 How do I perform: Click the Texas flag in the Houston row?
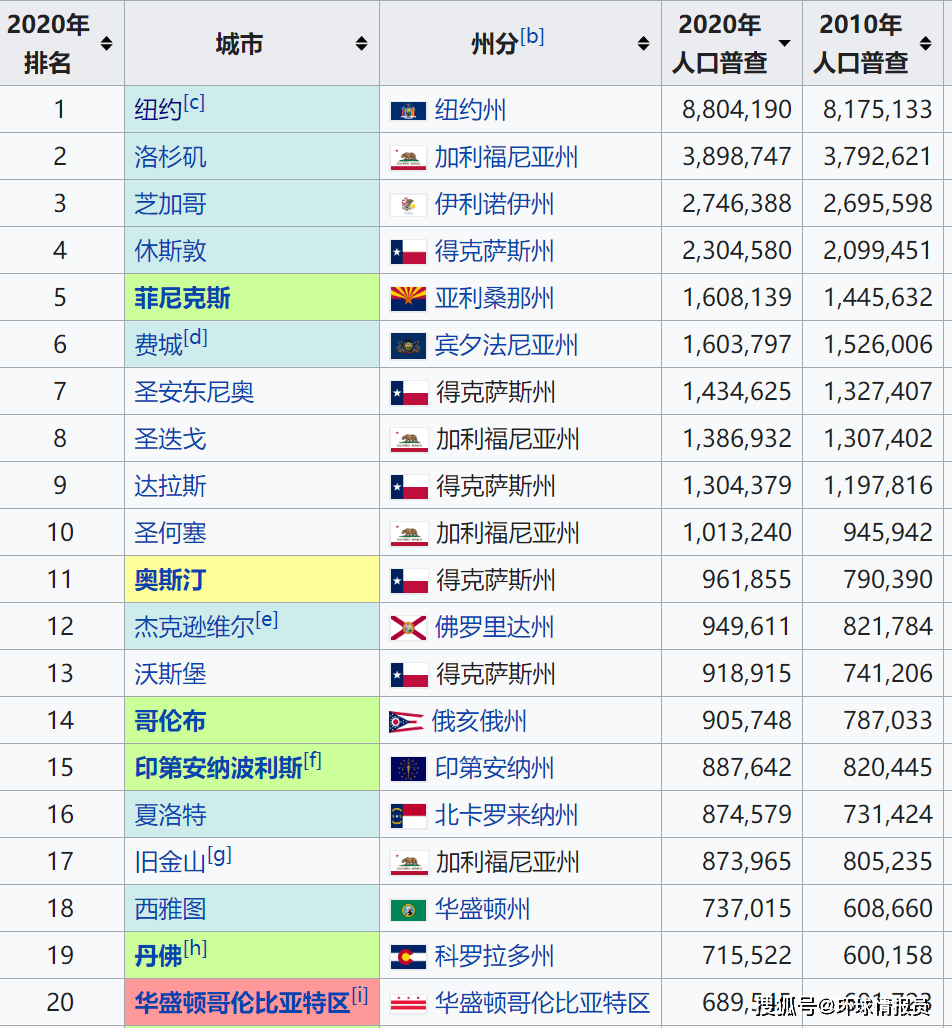coord(408,250)
